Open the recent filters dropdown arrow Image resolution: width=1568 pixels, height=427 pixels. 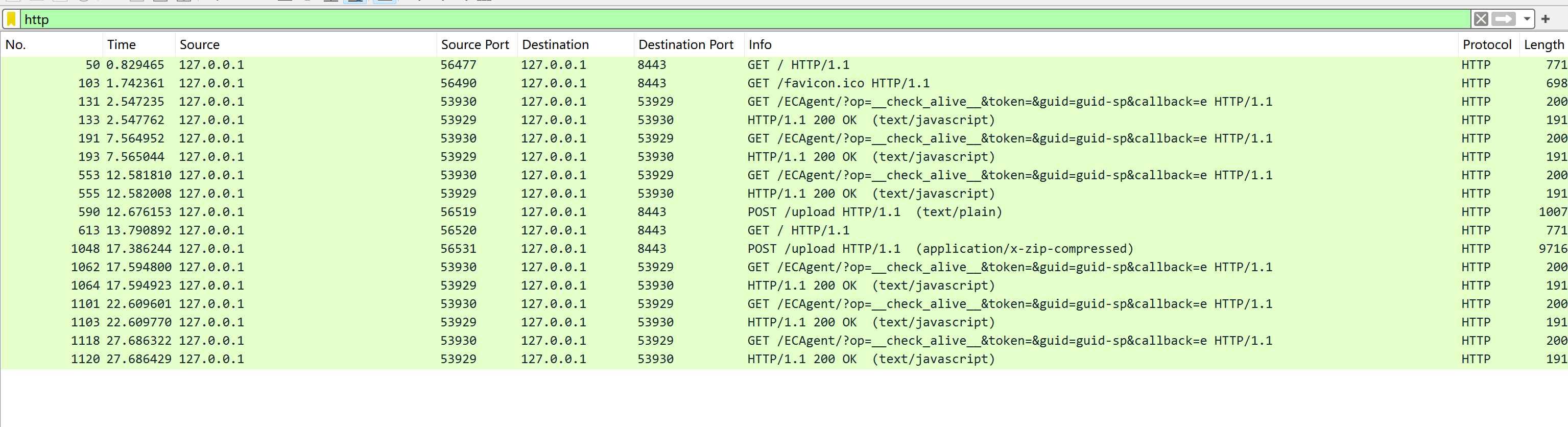coord(1527,19)
